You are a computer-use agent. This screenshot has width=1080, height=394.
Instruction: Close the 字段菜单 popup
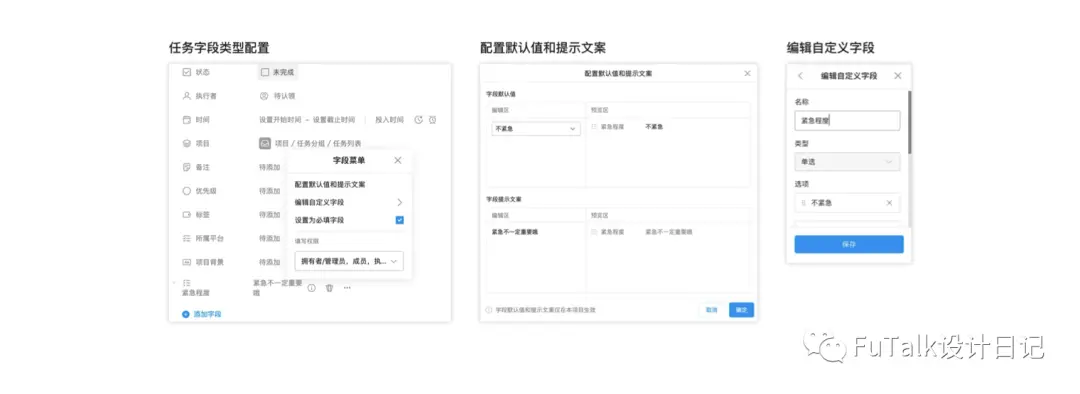click(397, 160)
